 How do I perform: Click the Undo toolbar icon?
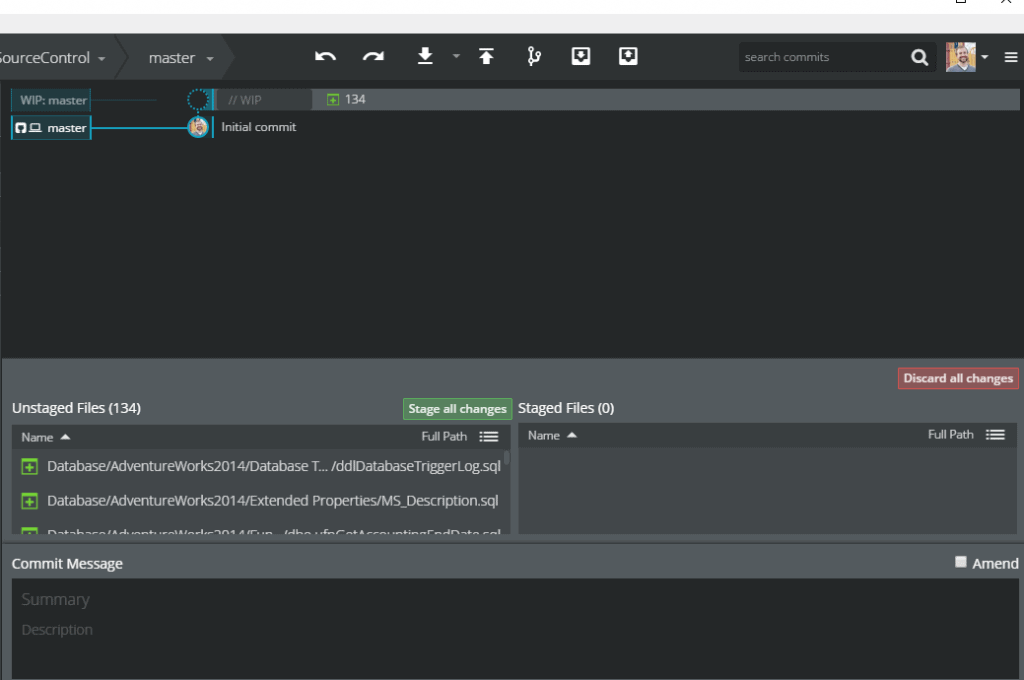click(325, 57)
